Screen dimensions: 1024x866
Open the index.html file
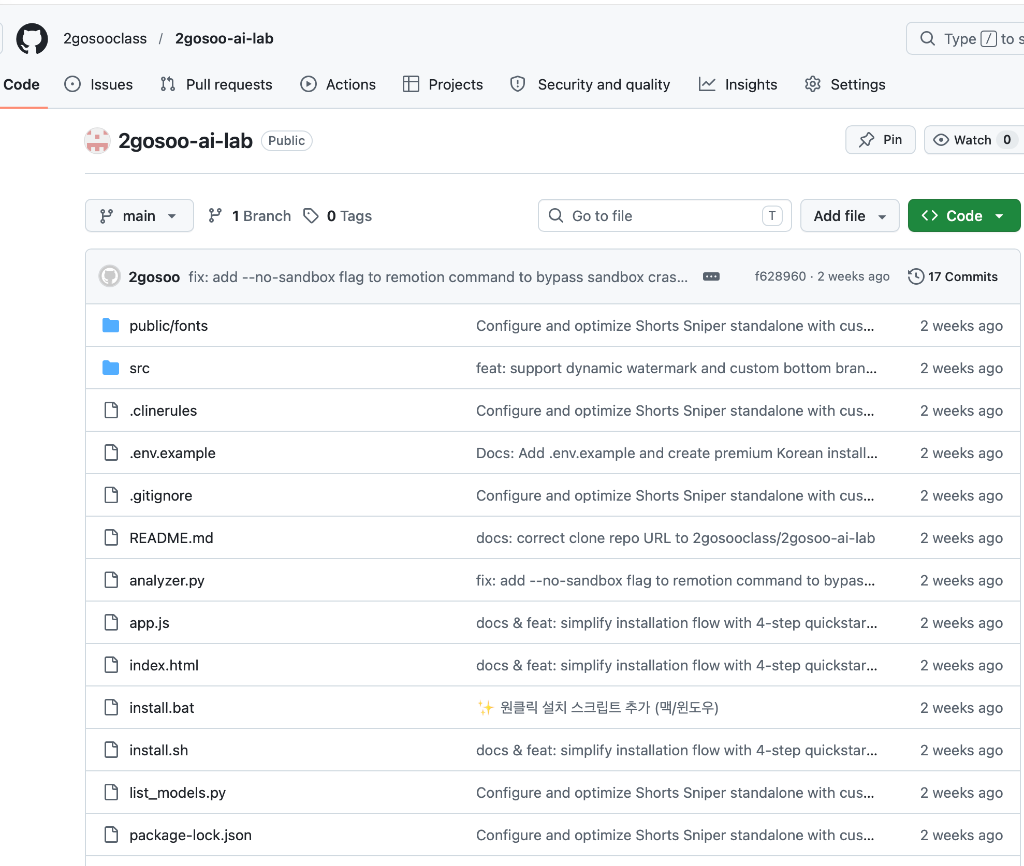pos(164,666)
